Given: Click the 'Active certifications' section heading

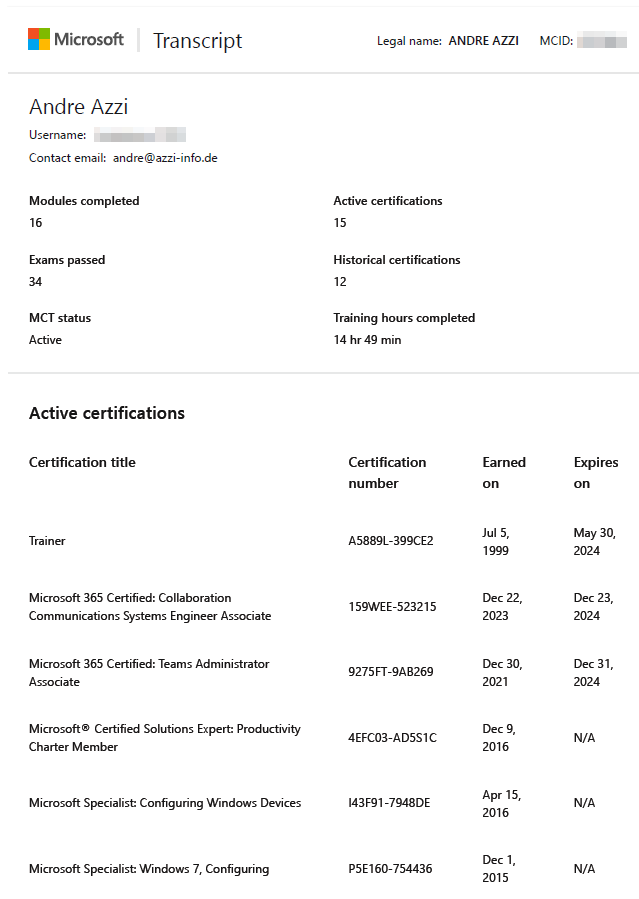Looking at the screenshot, I should point(107,413).
